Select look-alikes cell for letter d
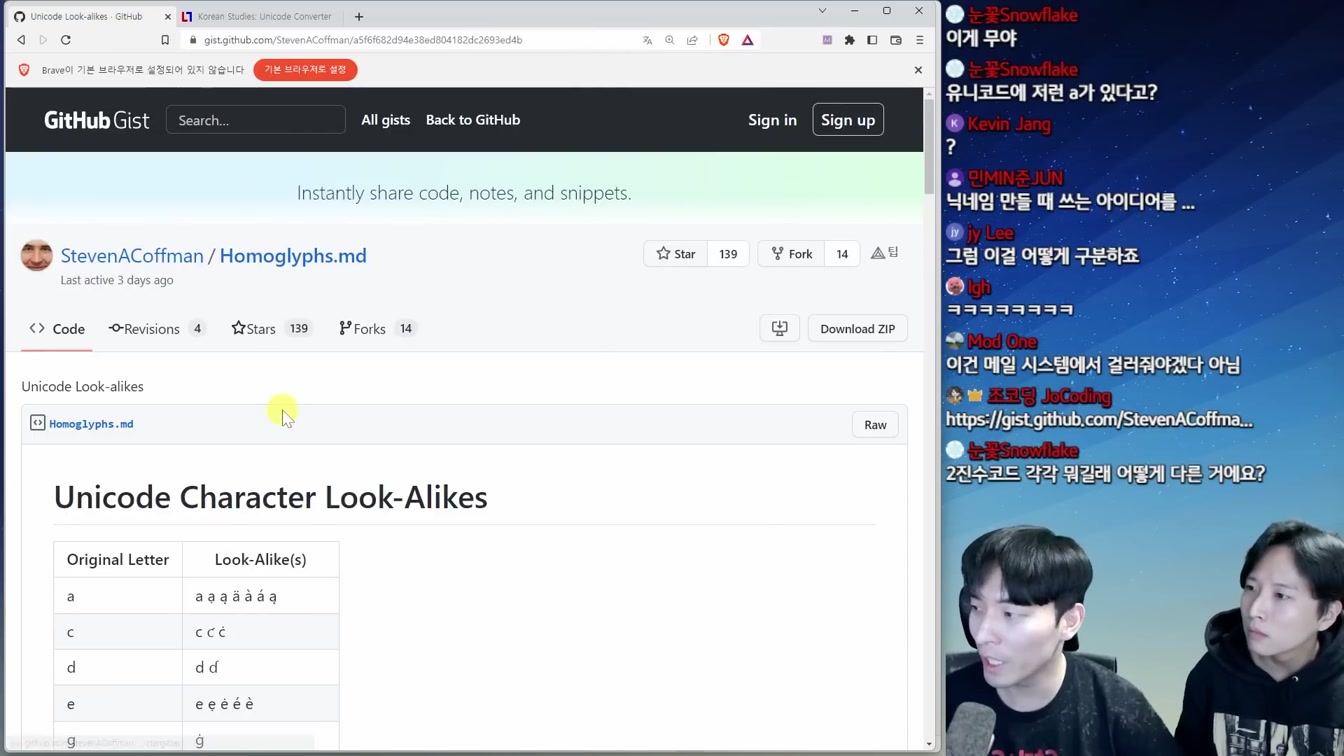The image size is (1344, 756). click(261, 668)
